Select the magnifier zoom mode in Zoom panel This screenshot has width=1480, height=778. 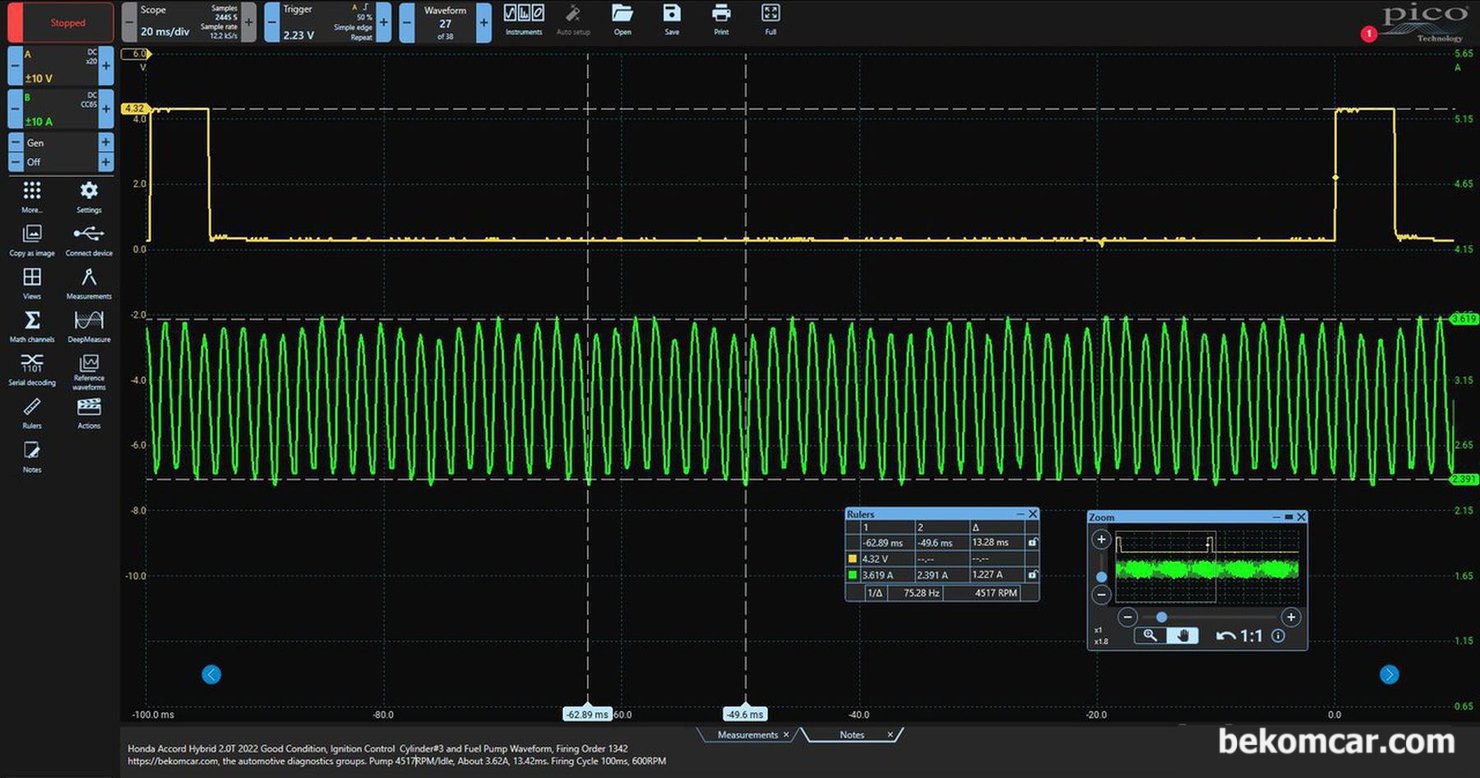[x=1150, y=635]
